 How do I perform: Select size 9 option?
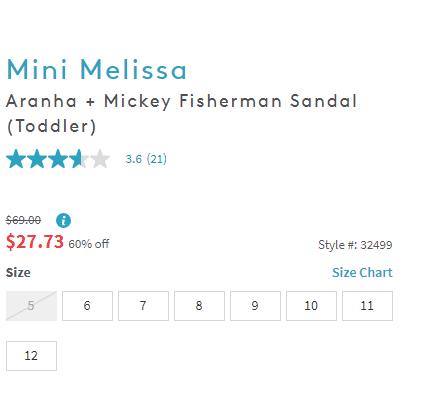[255, 306]
